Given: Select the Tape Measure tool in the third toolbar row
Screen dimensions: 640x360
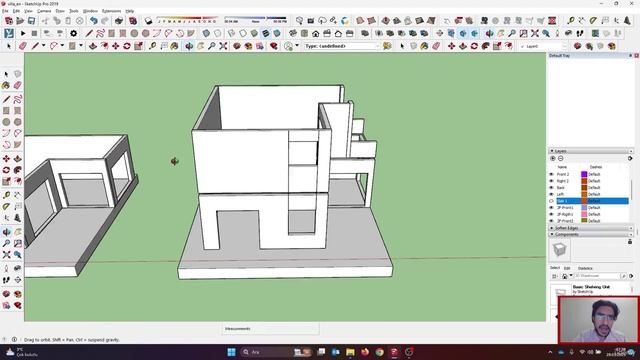Looking at the screenshot, I should point(152,46).
